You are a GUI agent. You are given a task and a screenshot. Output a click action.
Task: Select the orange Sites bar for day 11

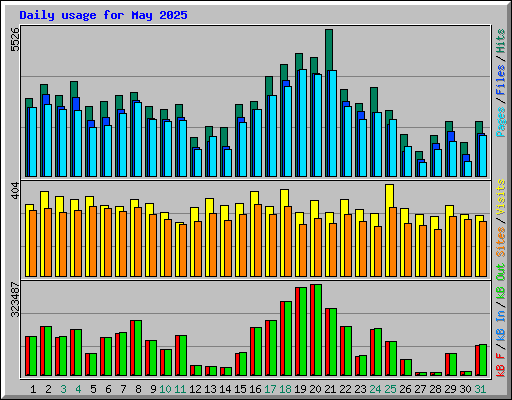[x=183, y=250]
